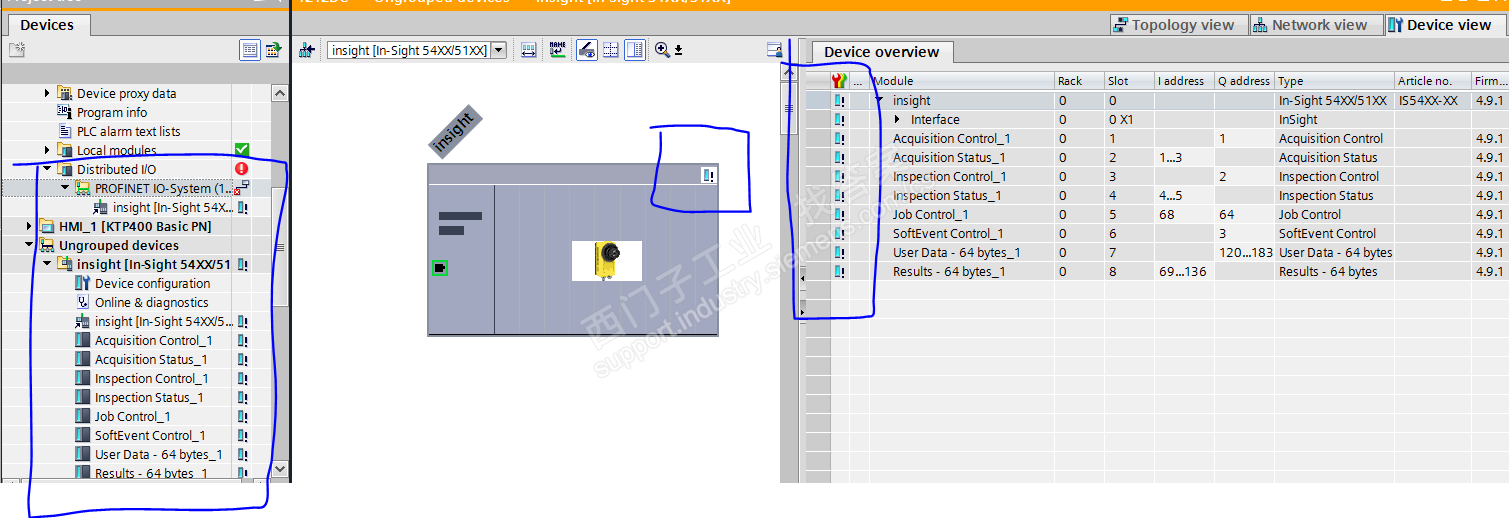Image resolution: width=1509 pixels, height=518 pixels.
Task: Click the table-with-arrow icon in project tree toolbar
Action: pos(273,50)
